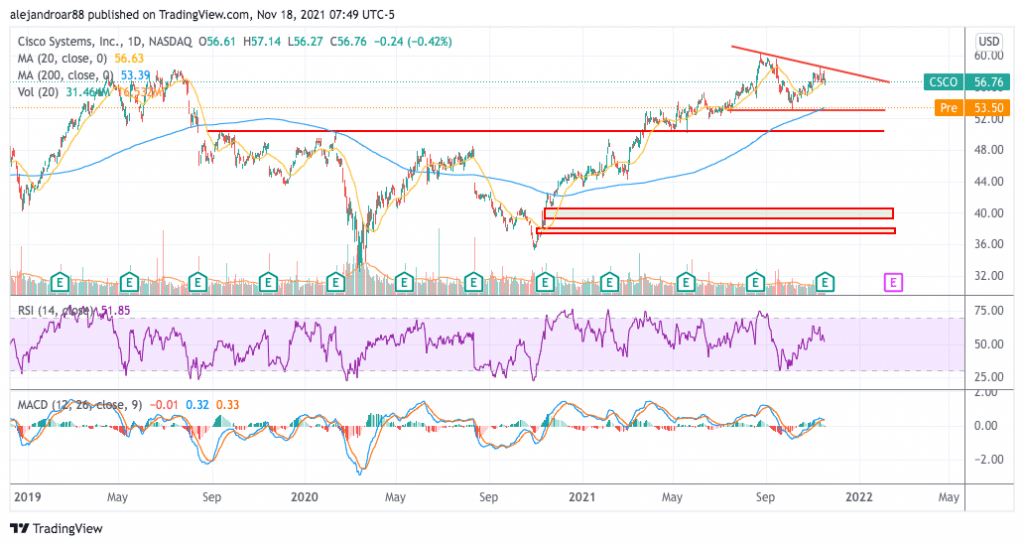
Task: Click the February 2019 earnings E marker
Action: point(60,282)
